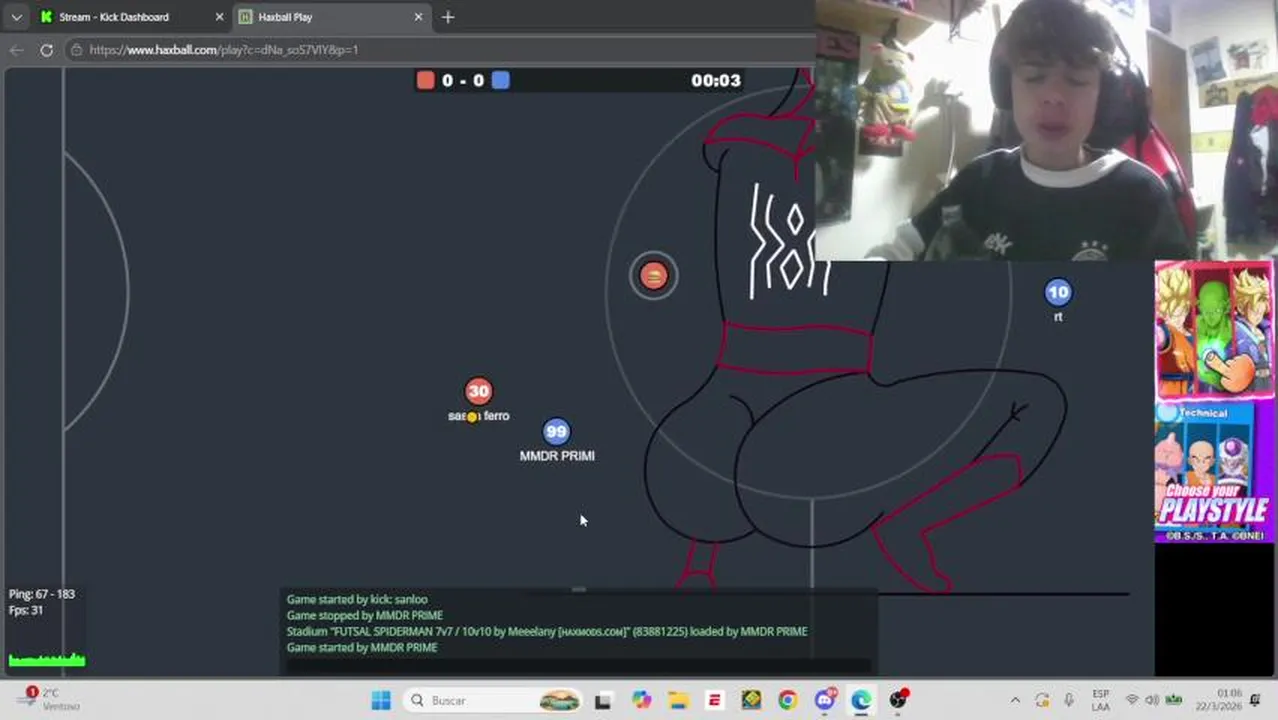Reload the Haxball page
Viewport: 1278px width, 720px height.
(x=46, y=49)
